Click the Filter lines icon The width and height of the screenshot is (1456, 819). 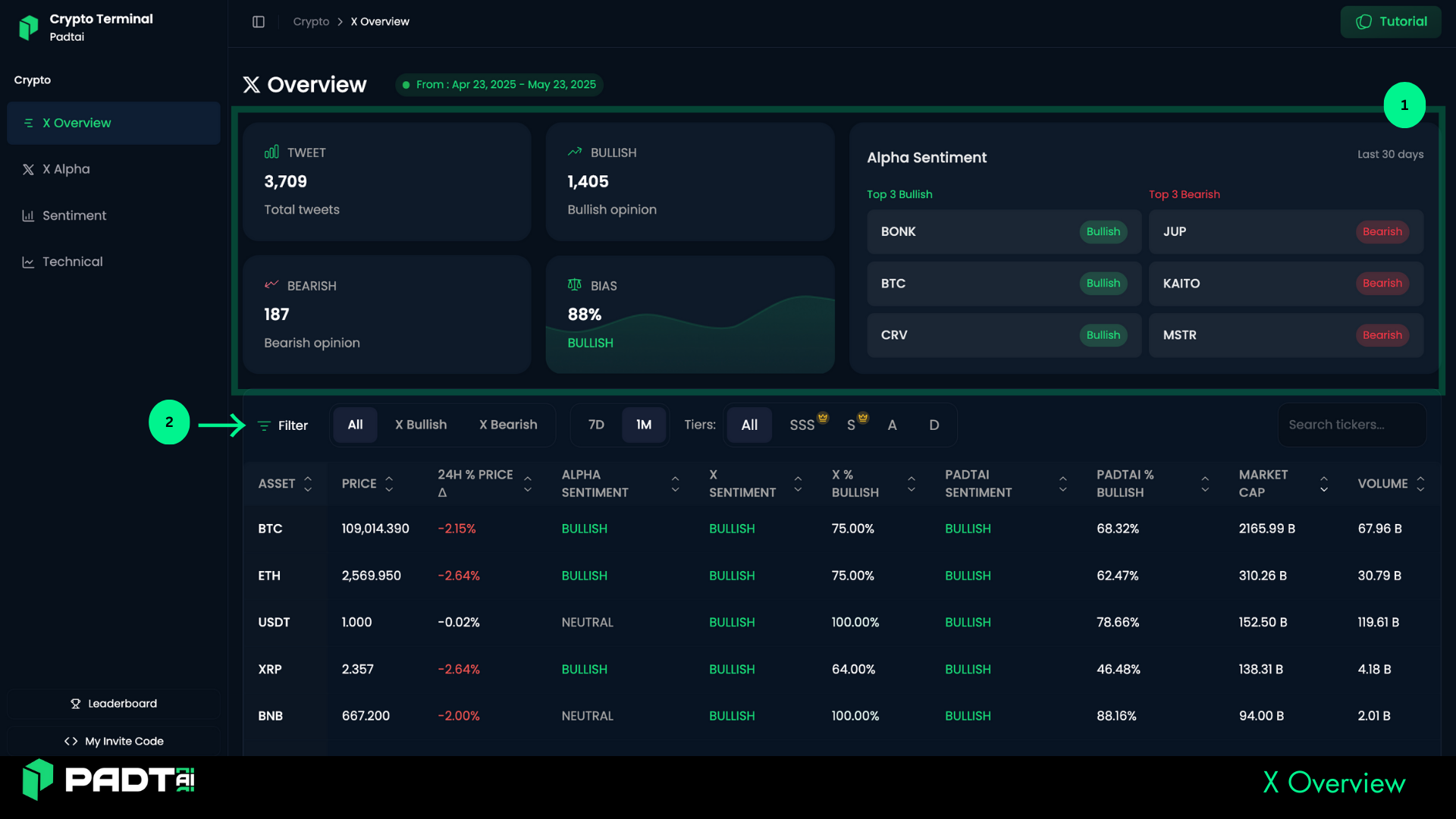[x=264, y=425]
